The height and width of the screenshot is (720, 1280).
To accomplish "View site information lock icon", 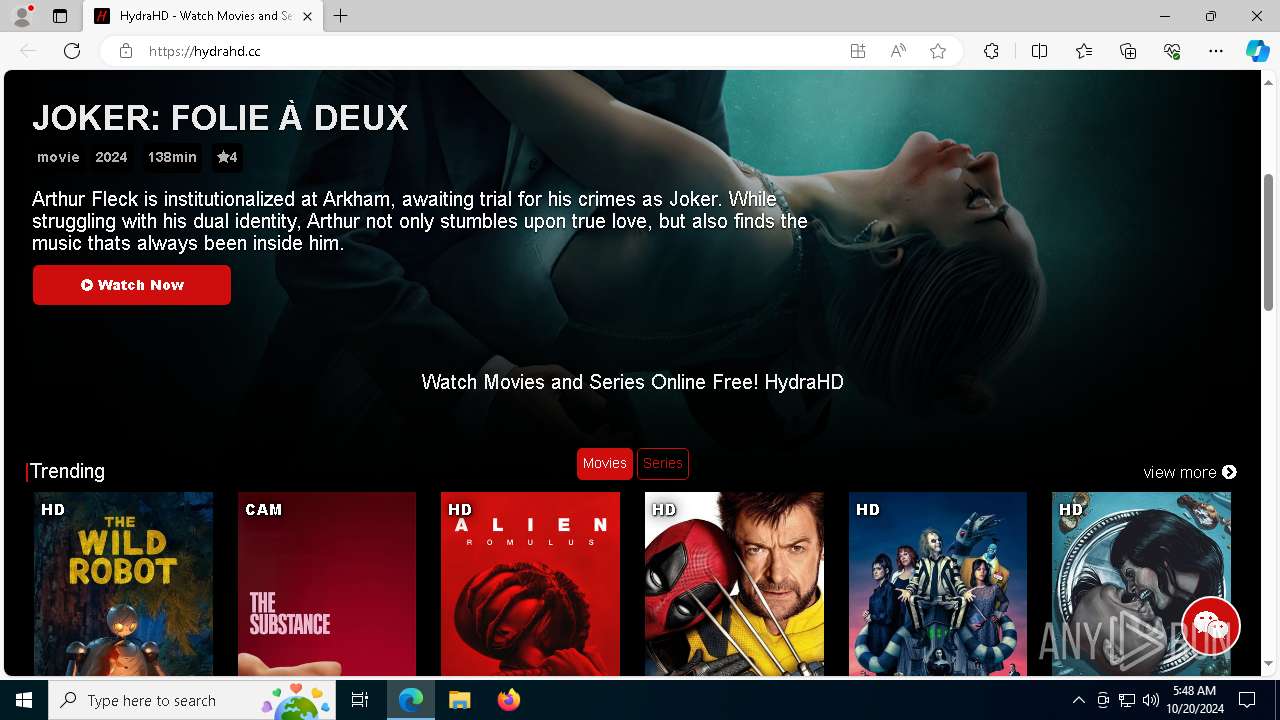I will coord(125,51).
